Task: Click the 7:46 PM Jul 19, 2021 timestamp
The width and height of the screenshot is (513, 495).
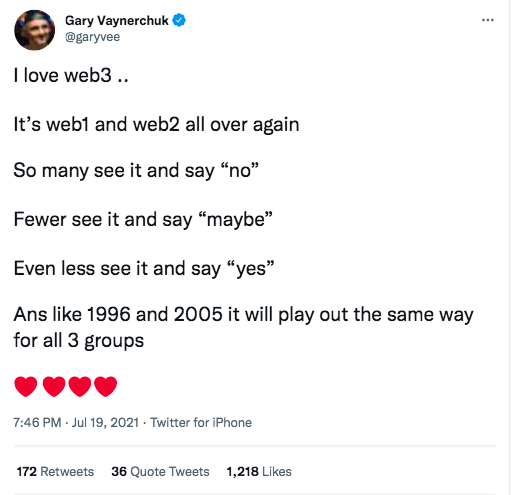Action: (x=76, y=422)
